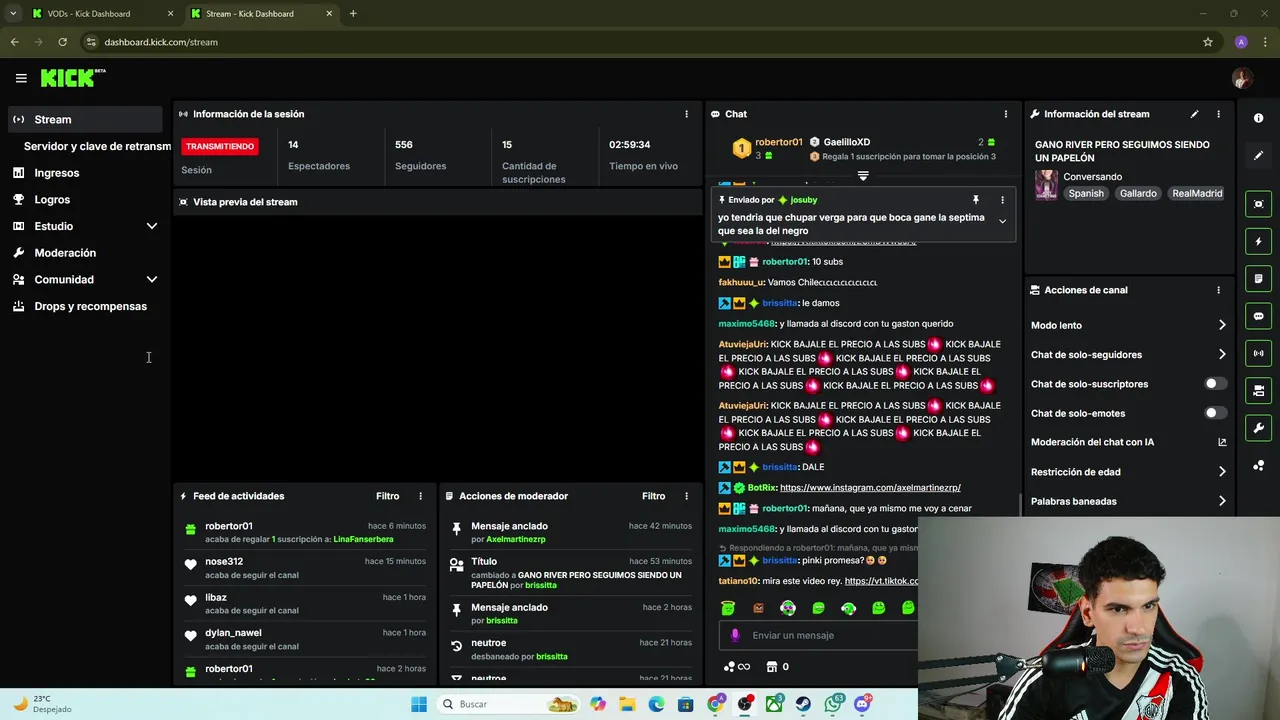Click the Conversando category thumbnail
This screenshot has width=1280, height=720.
pos(1046,185)
